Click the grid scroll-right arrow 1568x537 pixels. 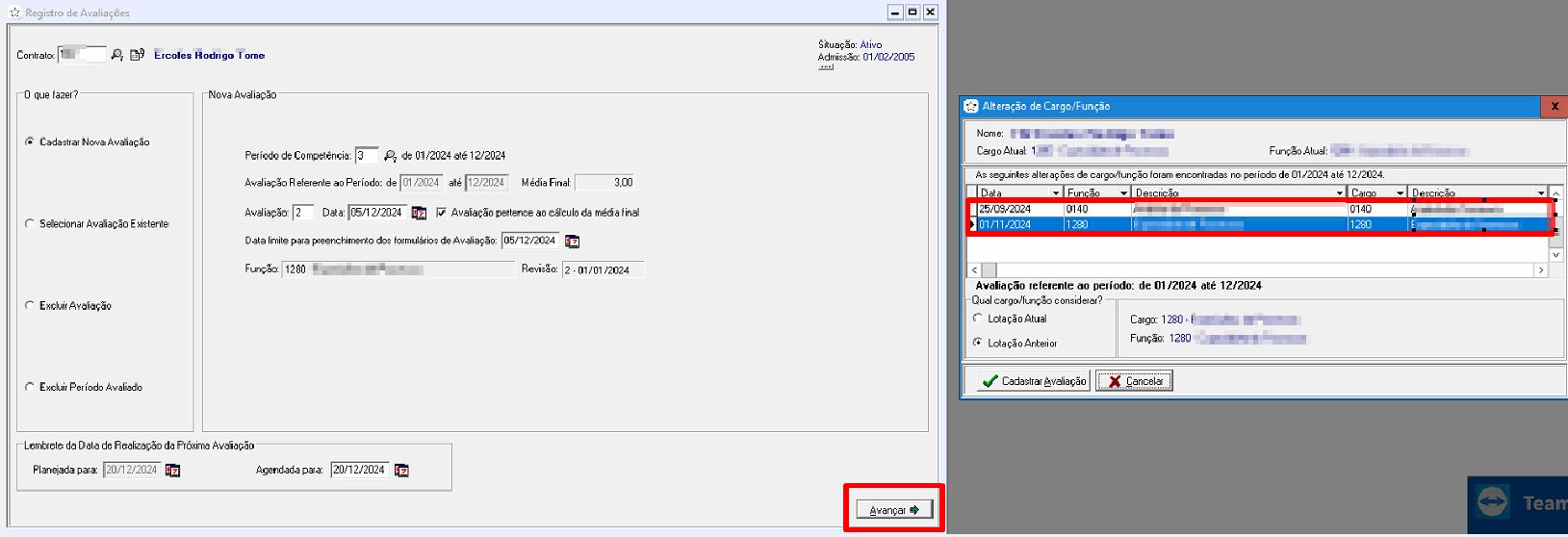pyautogui.click(x=1541, y=270)
